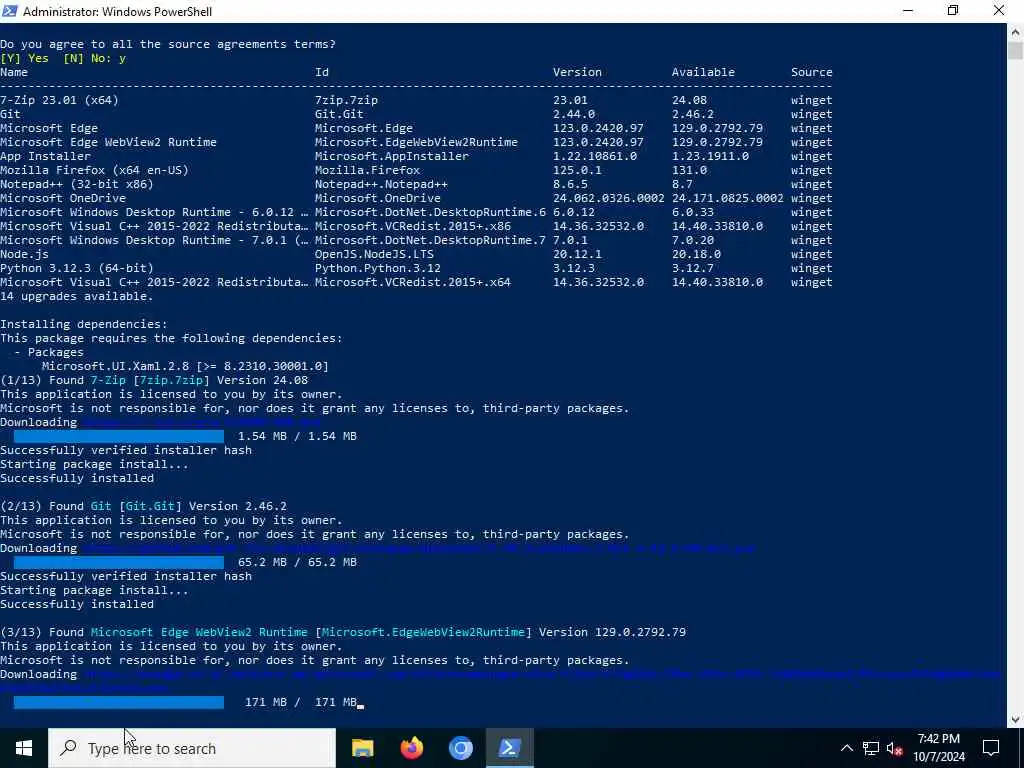Click Python available version '3.12.7'
This screenshot has width=1024, height=768.
click(693, 268)
